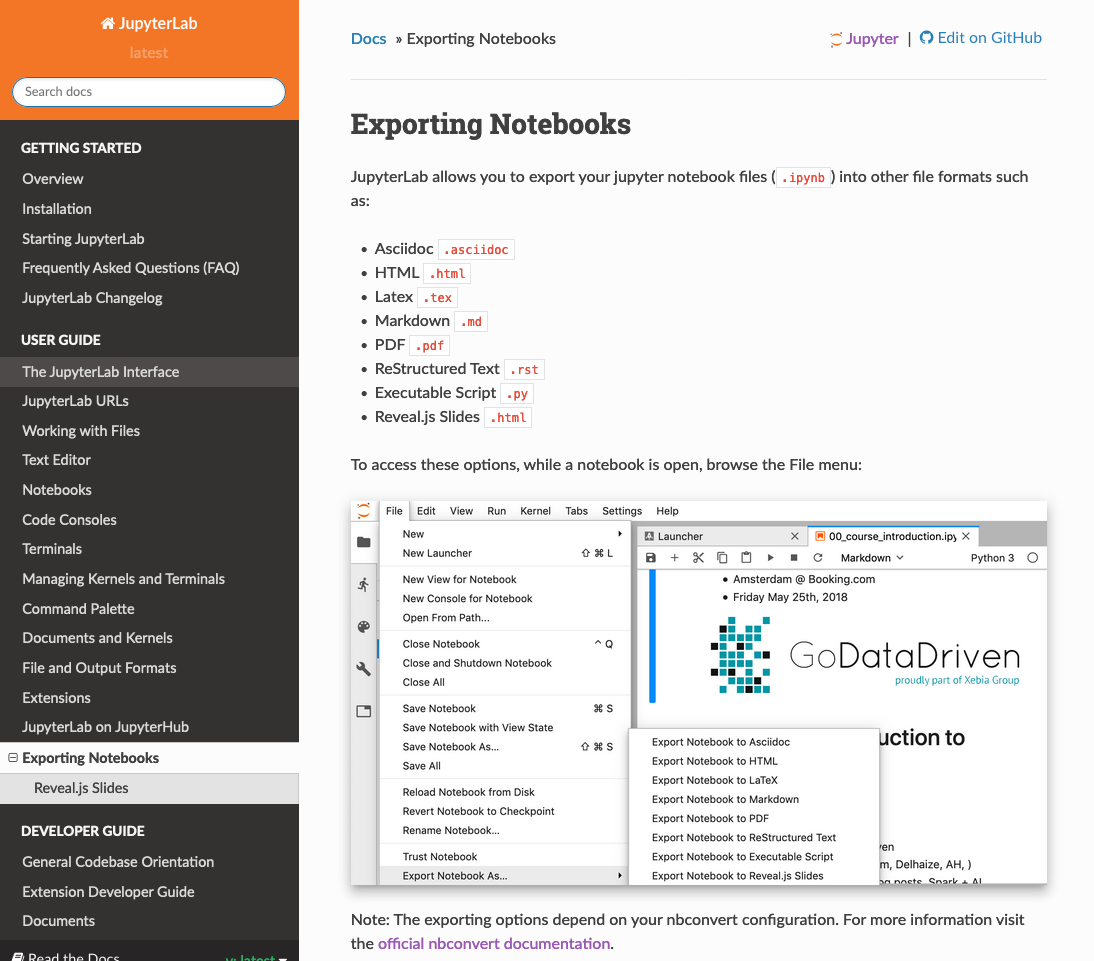Click the wrench cell tools icon
This screenshot has width=1094, height=961.
point(364,669)
